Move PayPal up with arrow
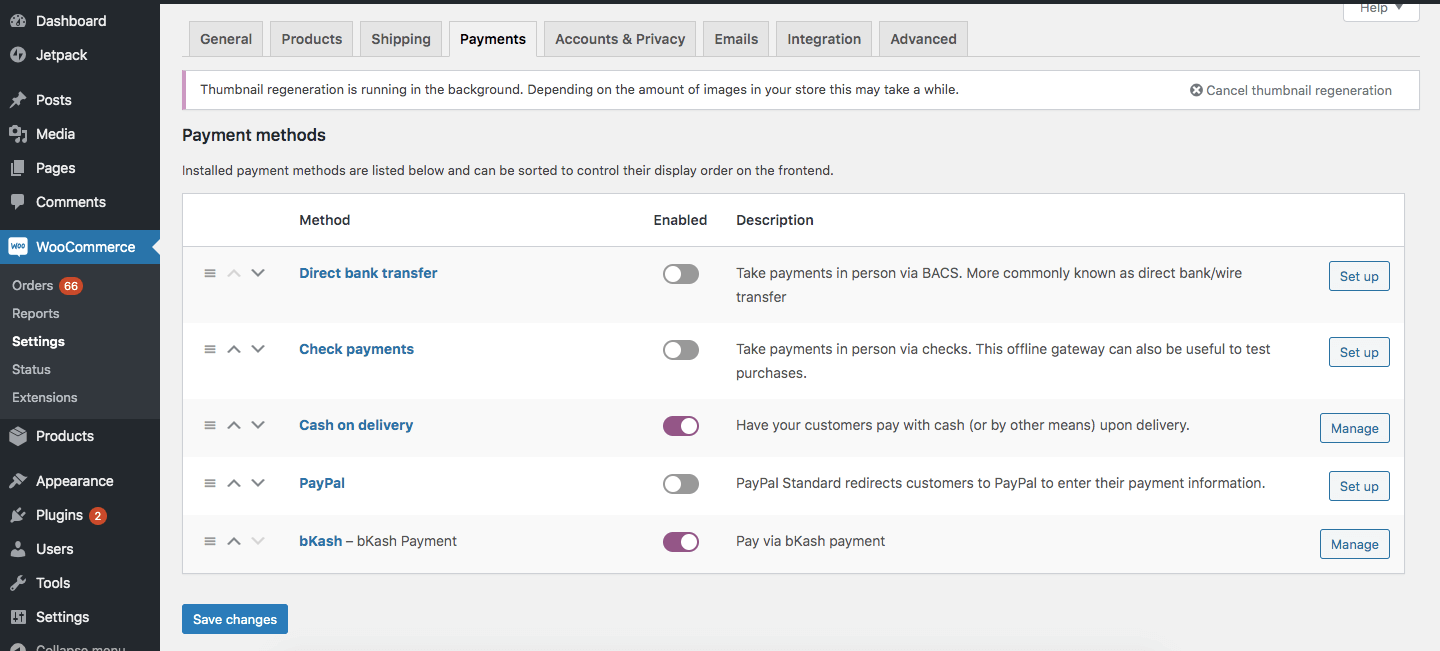 234,483
